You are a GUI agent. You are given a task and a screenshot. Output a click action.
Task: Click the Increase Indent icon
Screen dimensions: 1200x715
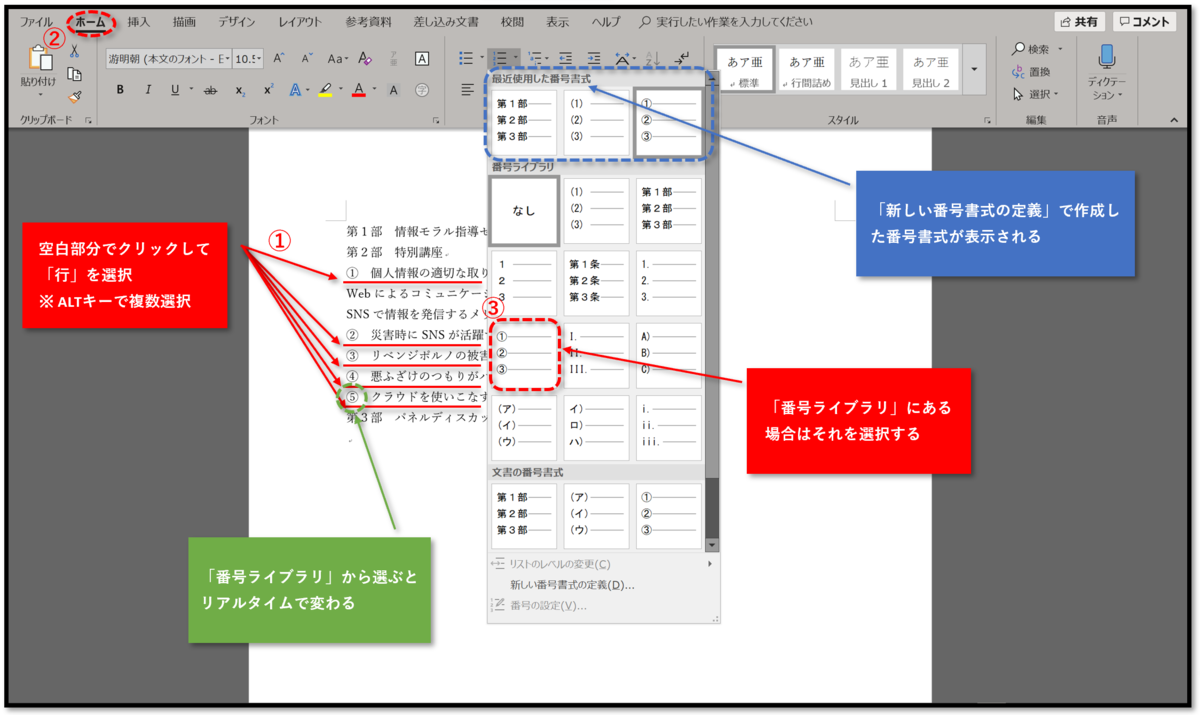[595, 58]
